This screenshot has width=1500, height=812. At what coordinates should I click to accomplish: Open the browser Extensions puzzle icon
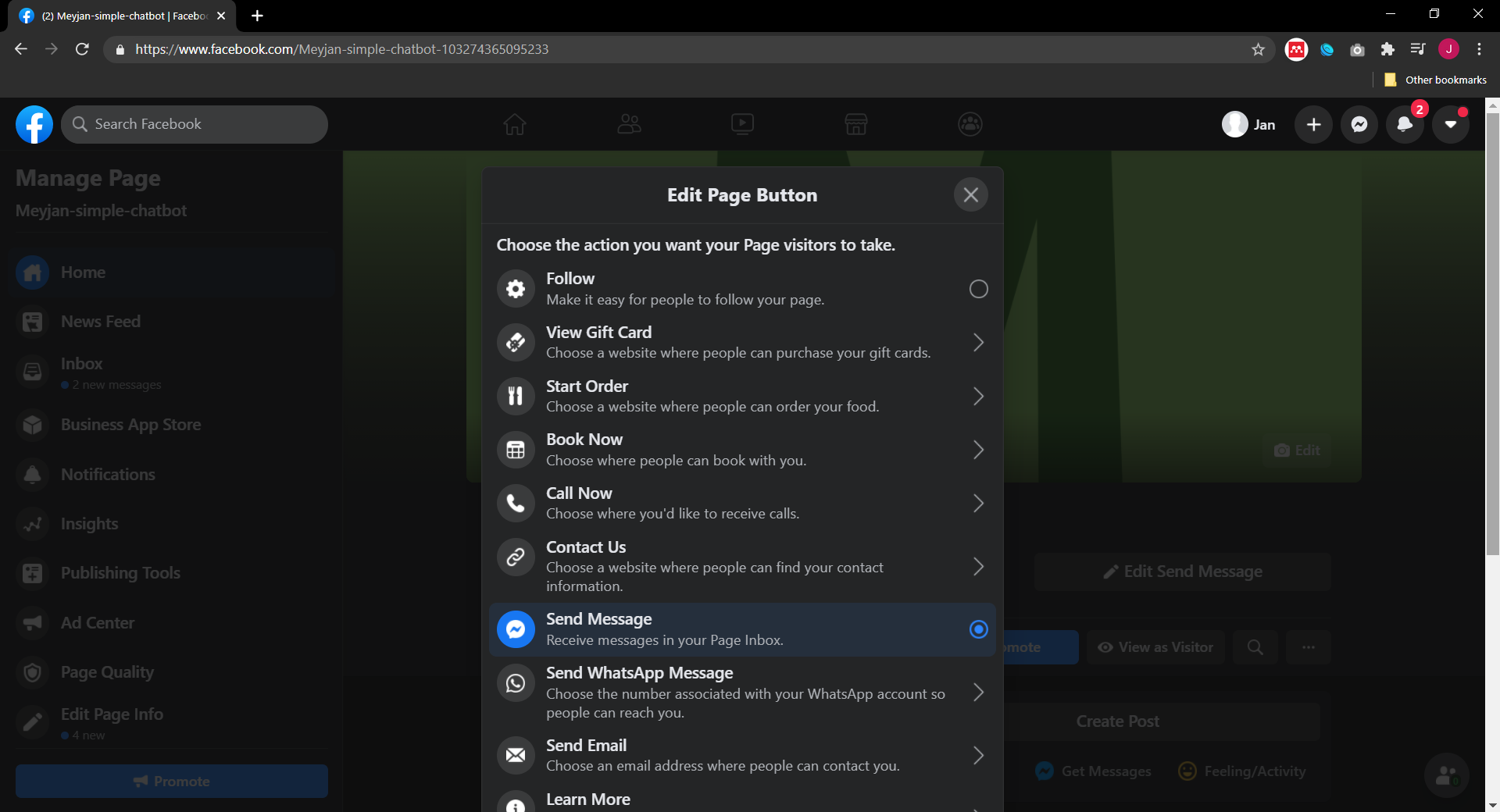pyautogui.click(x=1387, y=49)
